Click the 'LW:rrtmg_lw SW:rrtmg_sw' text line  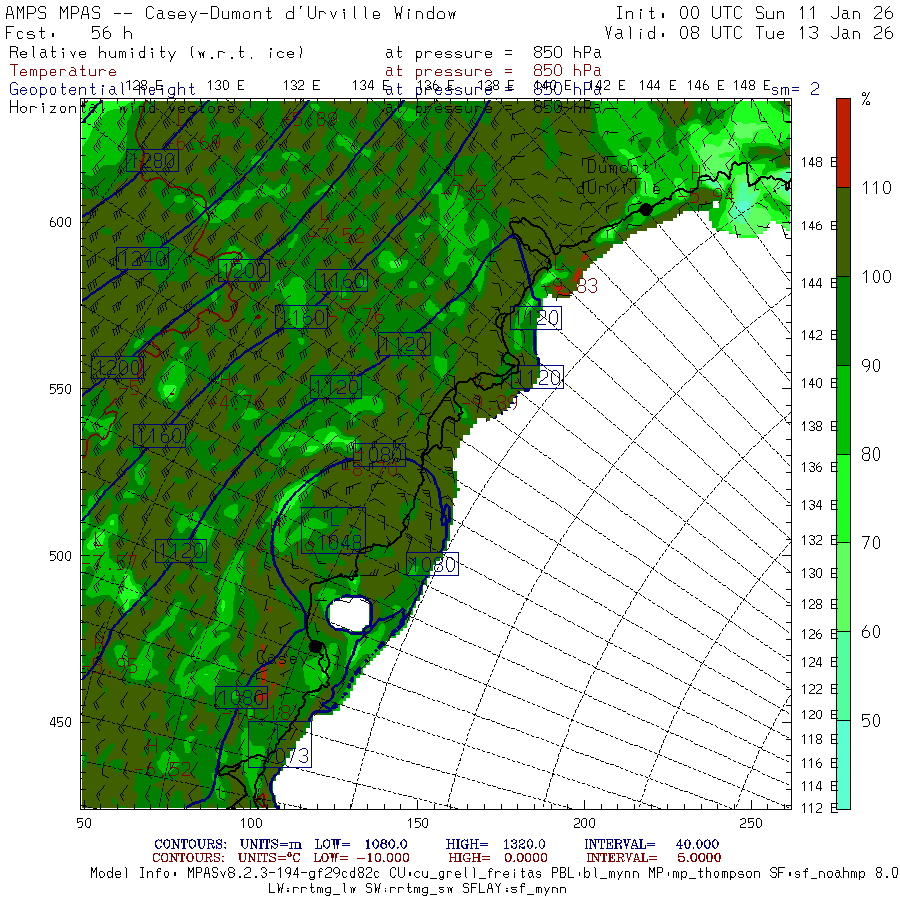417,889
